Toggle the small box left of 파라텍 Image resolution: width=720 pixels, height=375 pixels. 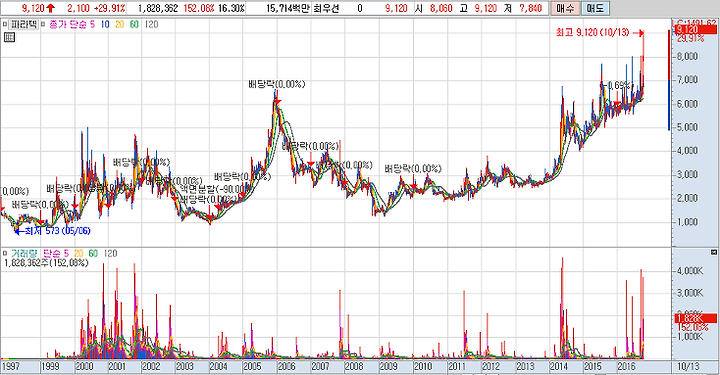[x=5, y=24]
